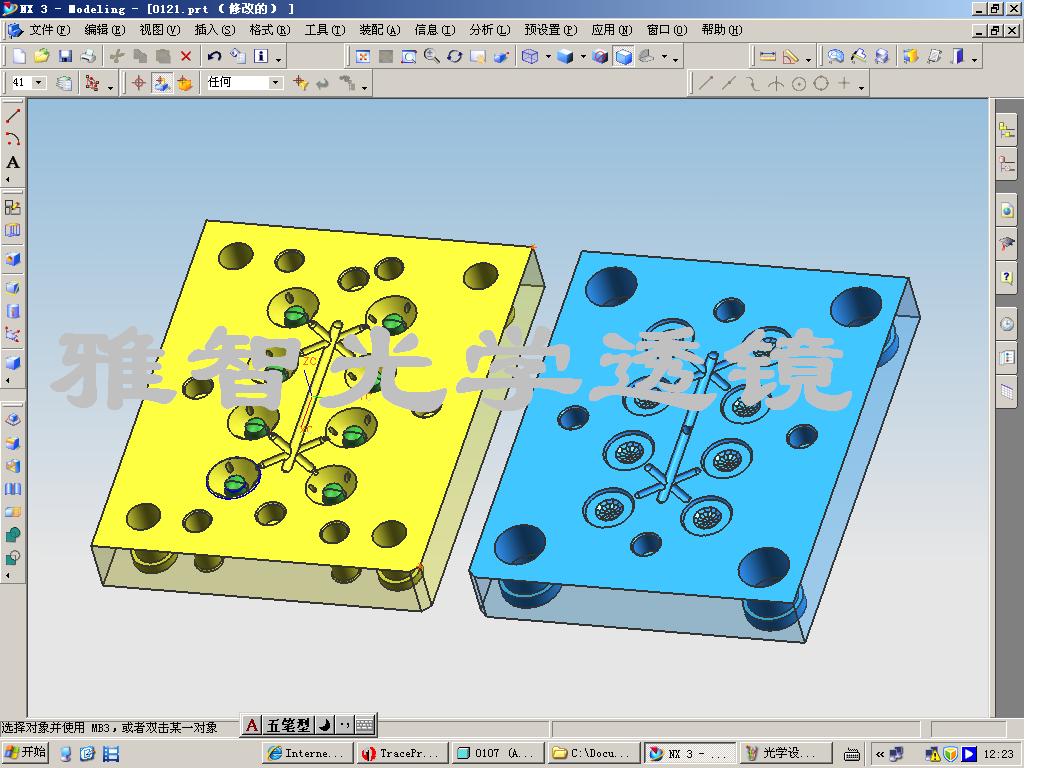Open the wireframe display style dropdown arrow
This screenshot has height=768, width=1050.
[547, 58]
